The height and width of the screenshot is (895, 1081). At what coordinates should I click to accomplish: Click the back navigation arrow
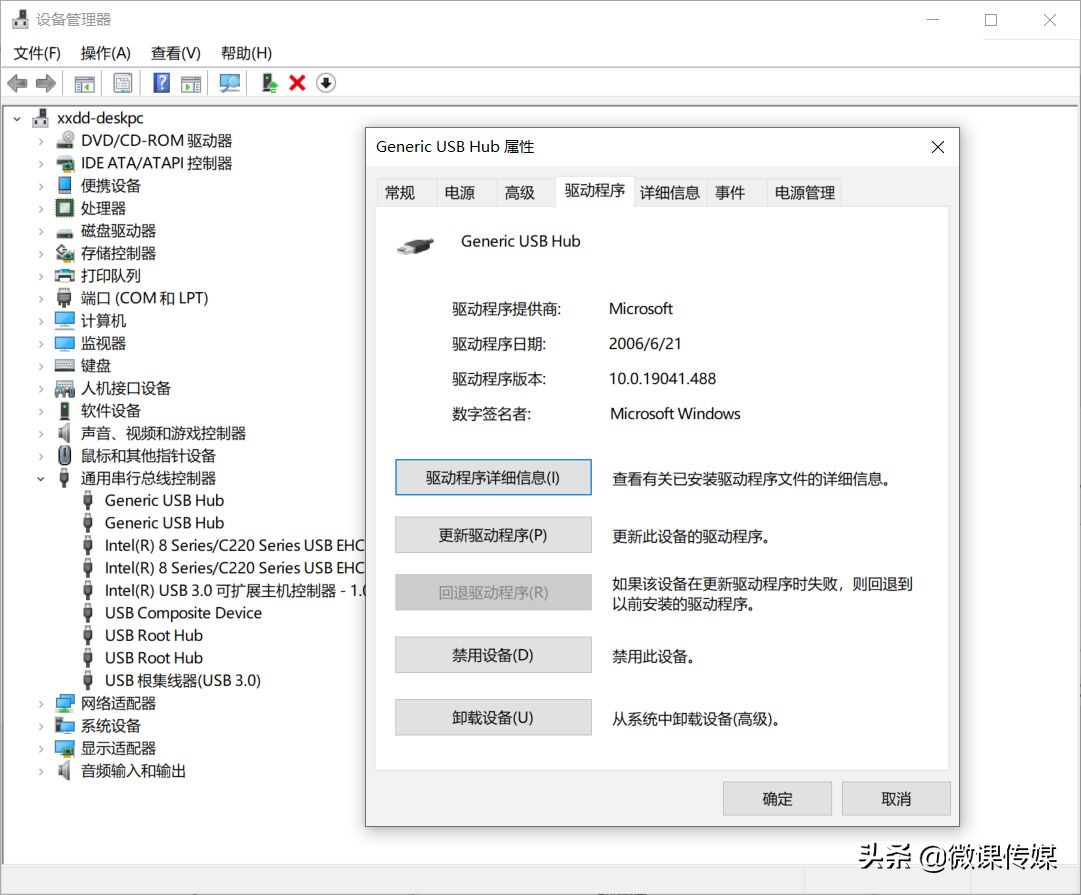click(17, 83)
